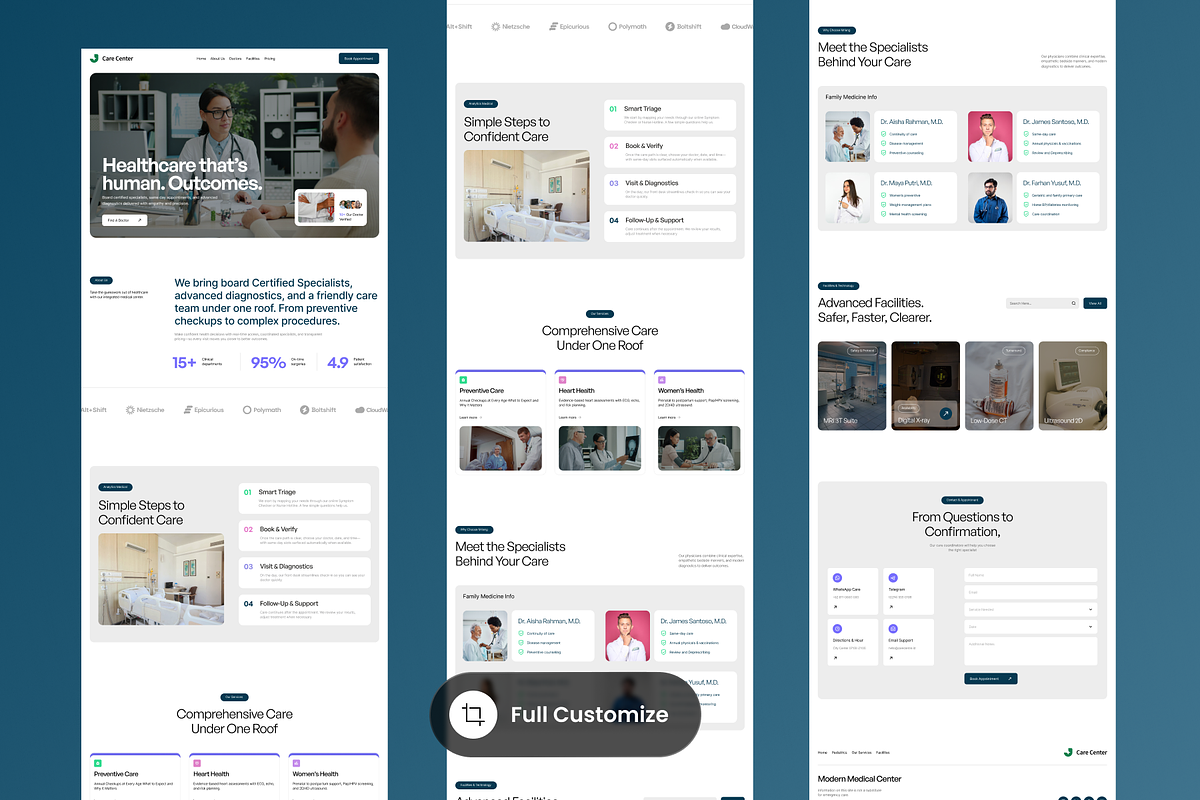Submit the form's Book Appointment button

(991, 678)
